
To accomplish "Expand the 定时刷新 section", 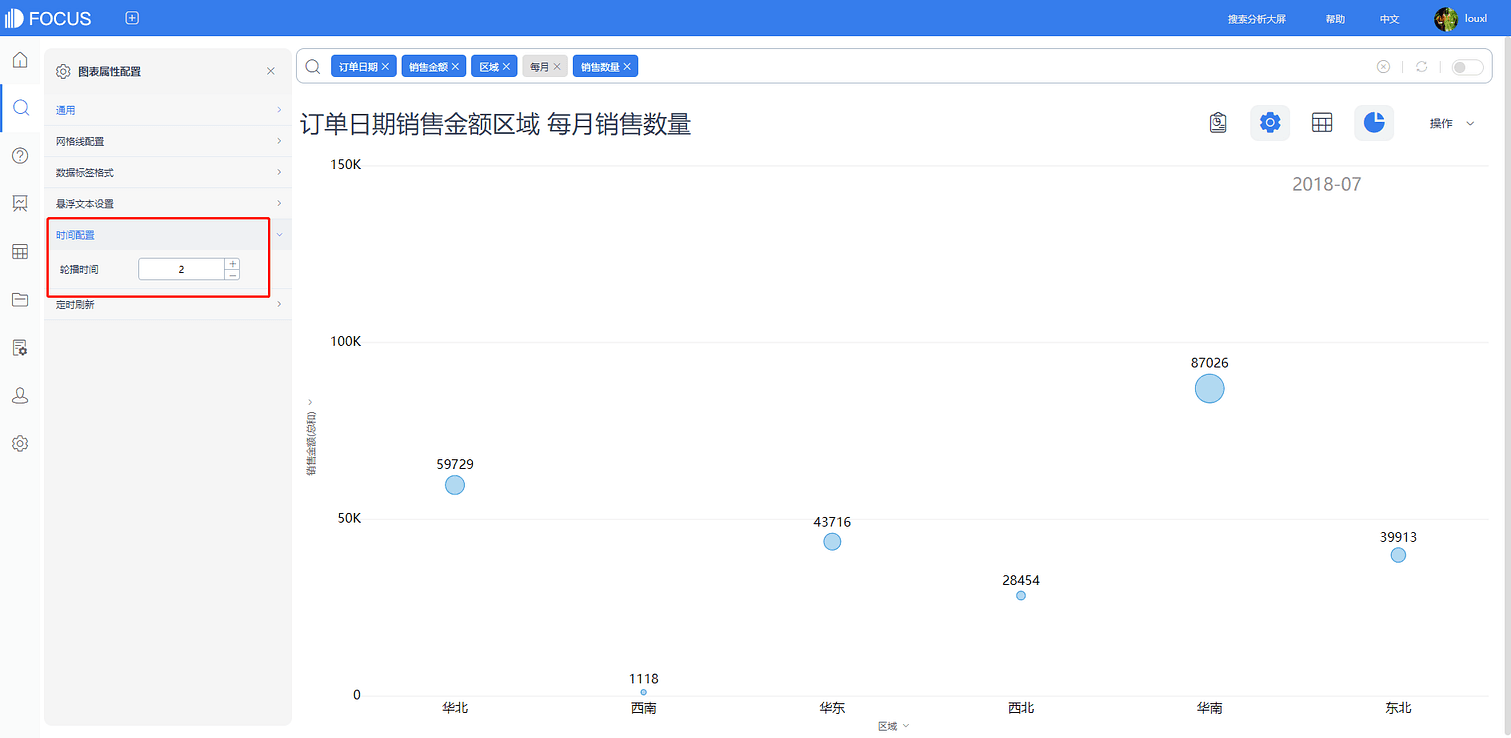I will tap(168, 304).
